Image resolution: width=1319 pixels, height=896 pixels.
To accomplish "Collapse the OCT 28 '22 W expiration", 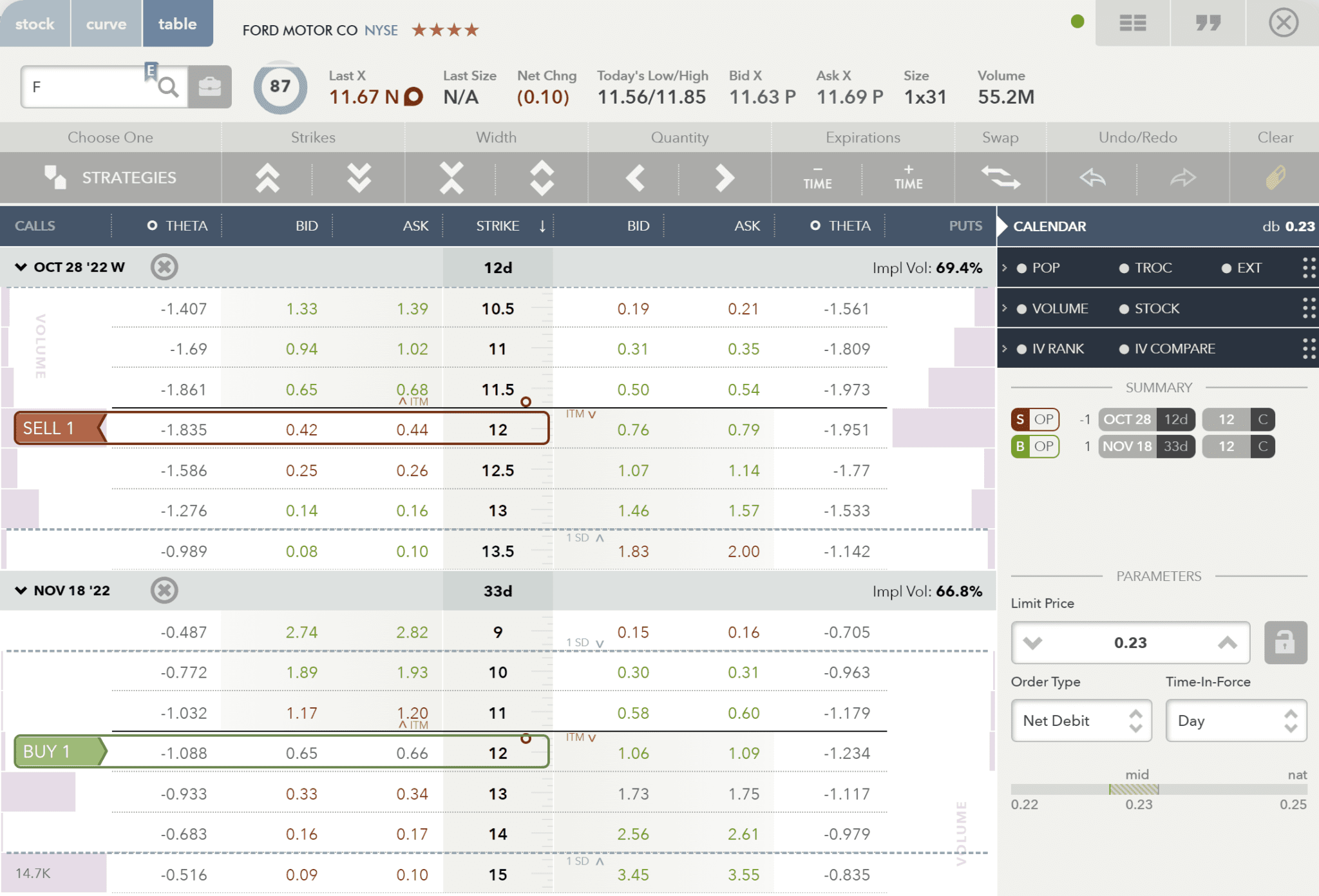I will tap(21, 267).
